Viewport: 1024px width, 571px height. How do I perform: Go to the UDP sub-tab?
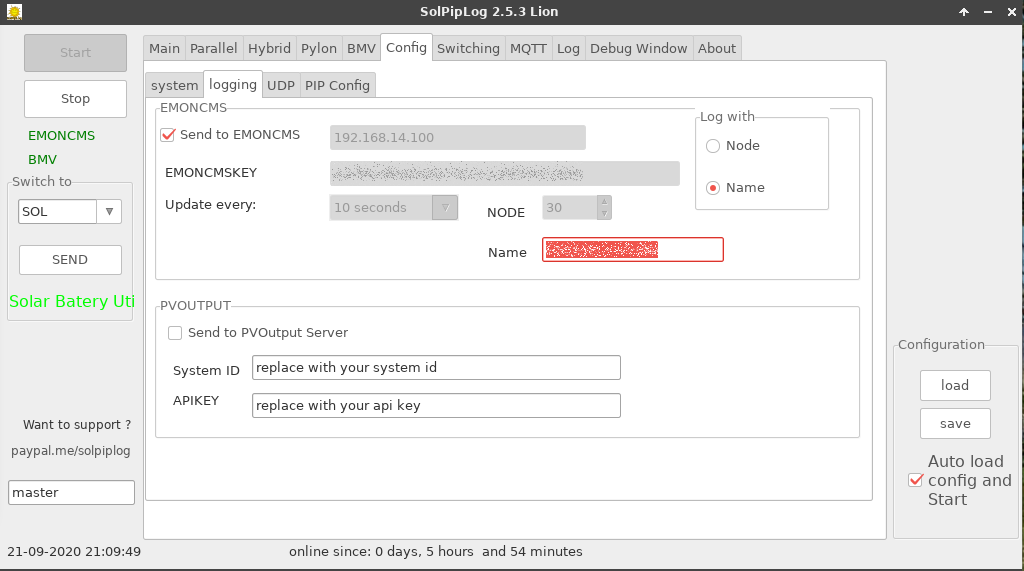(280, 85)
